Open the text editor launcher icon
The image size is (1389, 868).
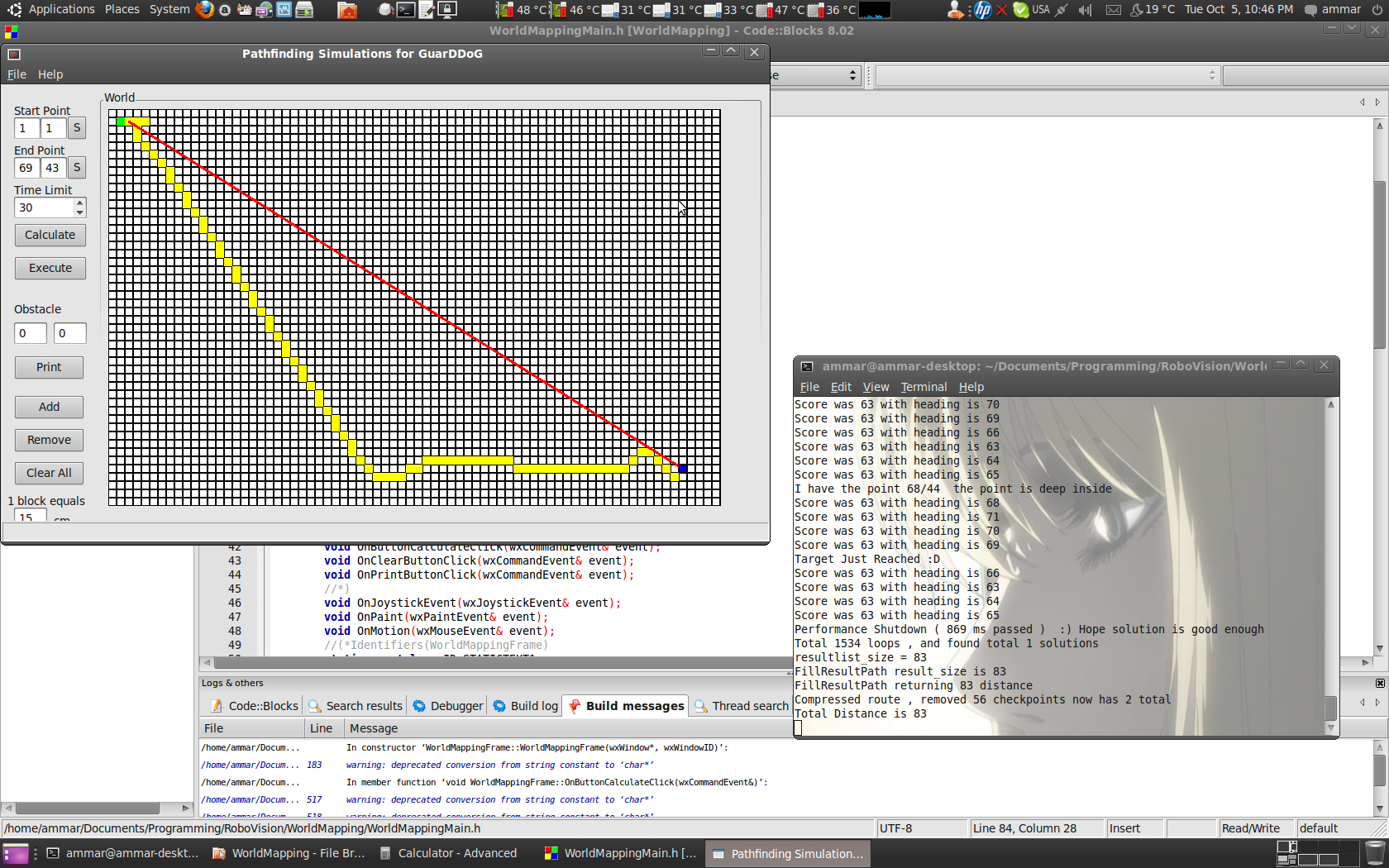[x=427, y=10]
